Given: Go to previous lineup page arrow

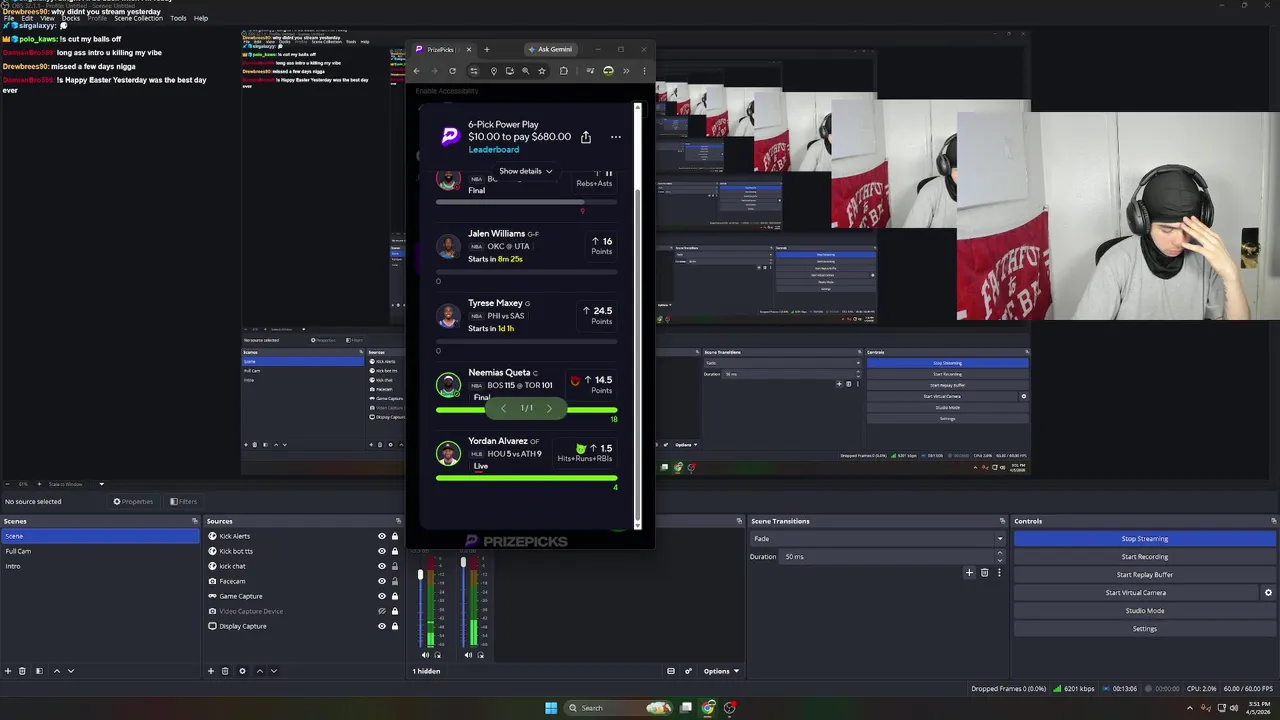Looking at the screenshot, I should (503, 408).
